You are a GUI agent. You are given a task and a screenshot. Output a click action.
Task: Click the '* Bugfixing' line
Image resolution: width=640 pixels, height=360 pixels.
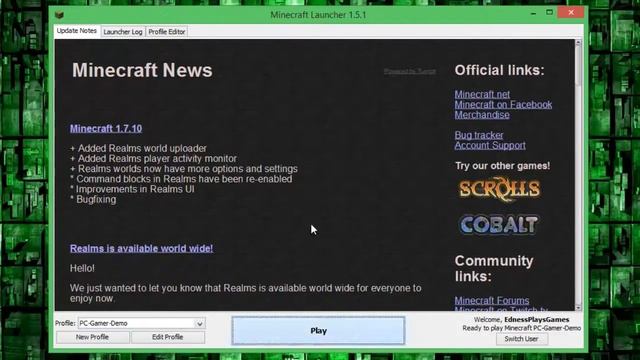pos(93,200)
